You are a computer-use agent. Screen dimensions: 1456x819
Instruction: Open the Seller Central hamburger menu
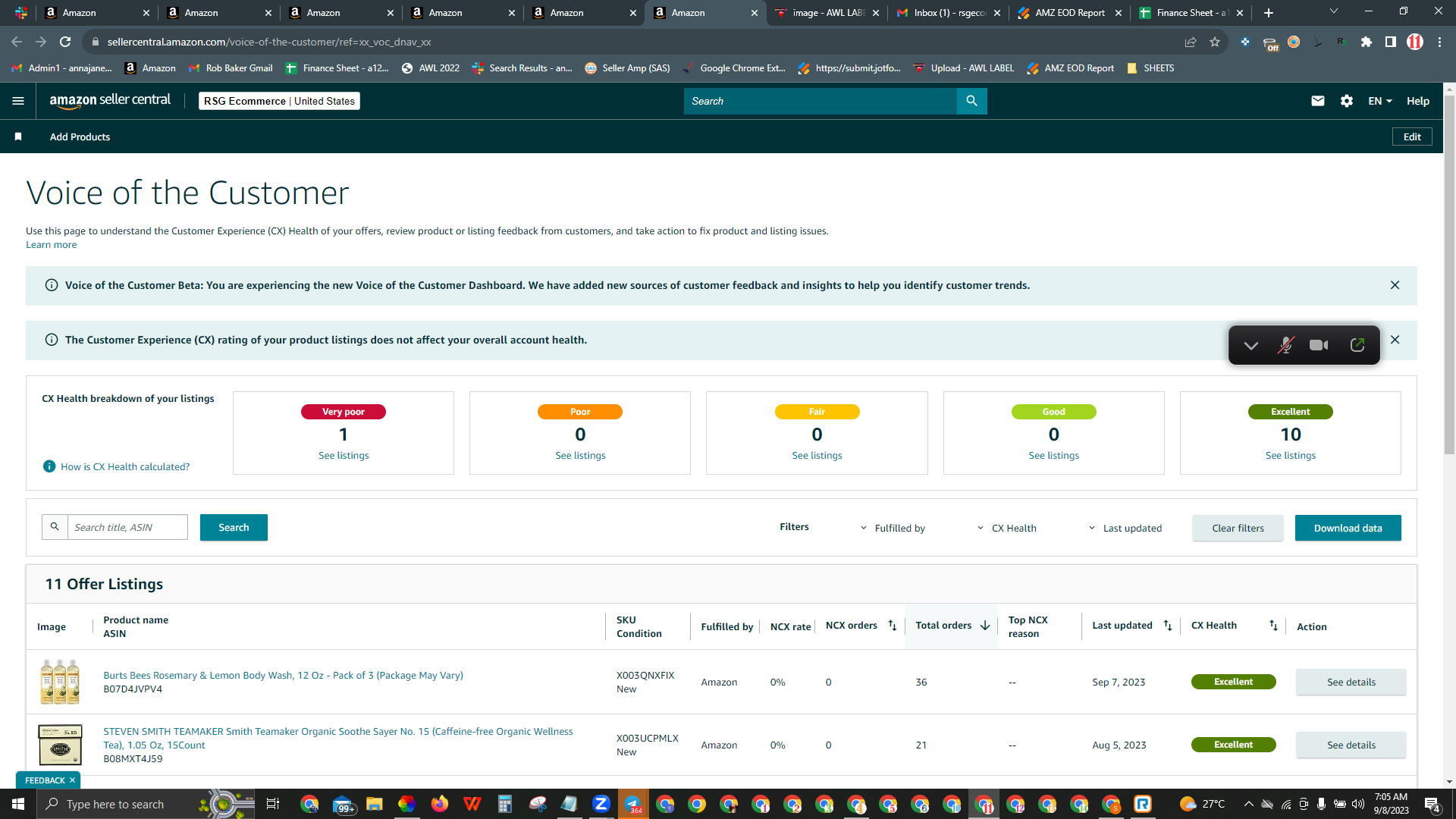tap(18, 101)
